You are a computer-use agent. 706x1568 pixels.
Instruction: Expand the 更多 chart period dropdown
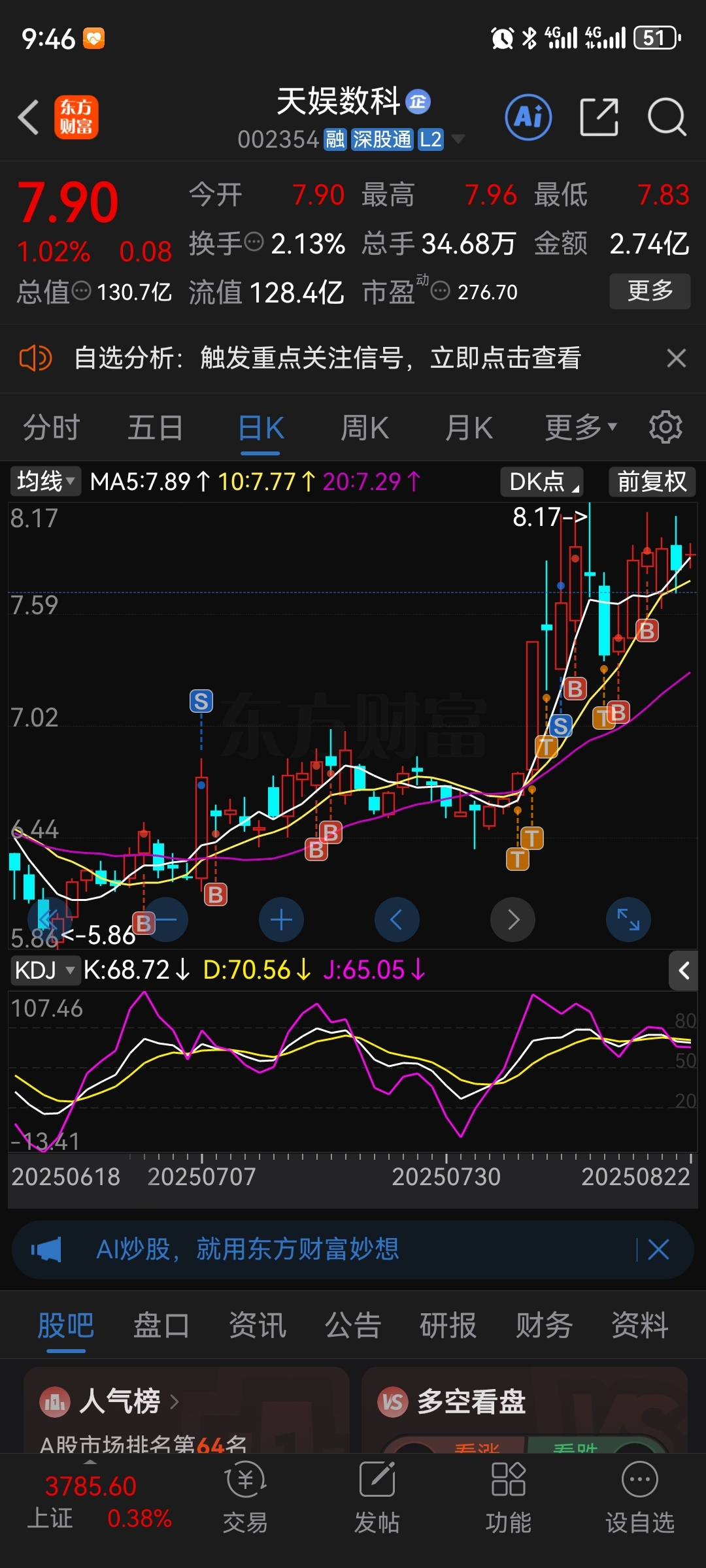[580, 429]
